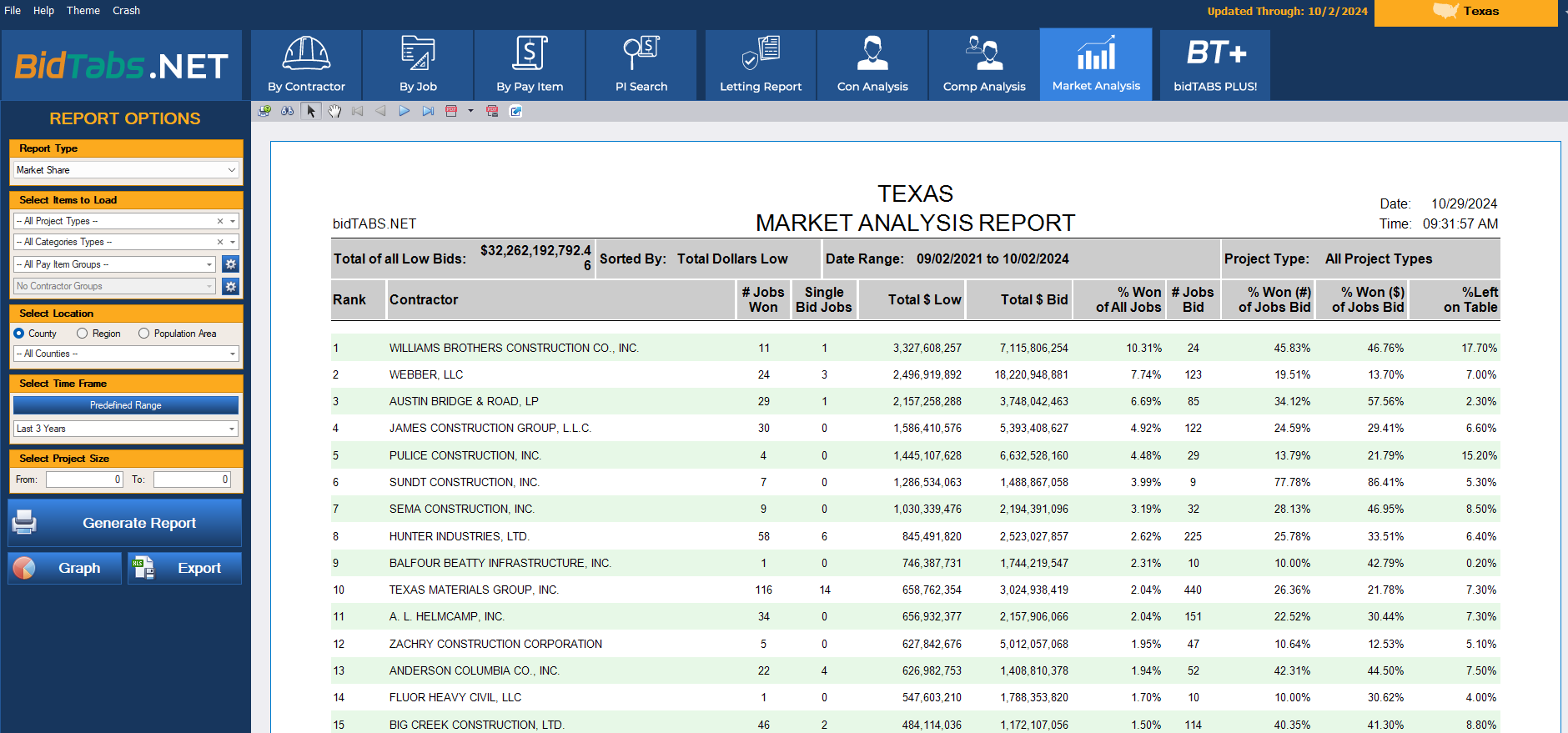1568x733 pixels.
Task: Open the Theme menu
Action: [83, 11]
